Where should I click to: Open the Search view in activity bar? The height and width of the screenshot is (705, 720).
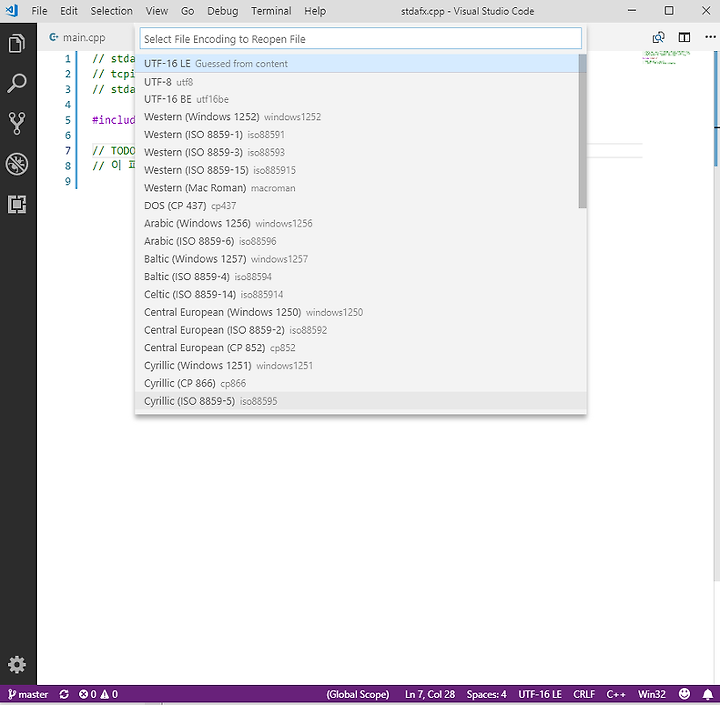(17, 84)
